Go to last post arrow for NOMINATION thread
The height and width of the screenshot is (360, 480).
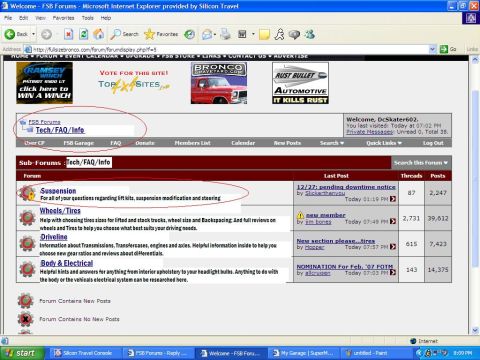coord(393,272)
